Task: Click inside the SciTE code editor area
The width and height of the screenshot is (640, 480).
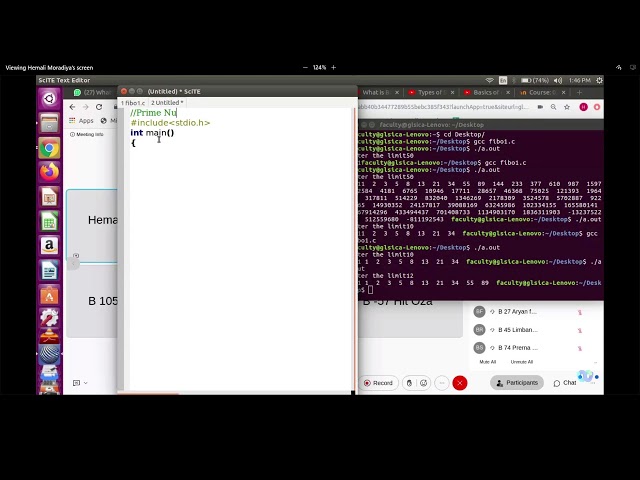Action: click(x=240, y=260)
